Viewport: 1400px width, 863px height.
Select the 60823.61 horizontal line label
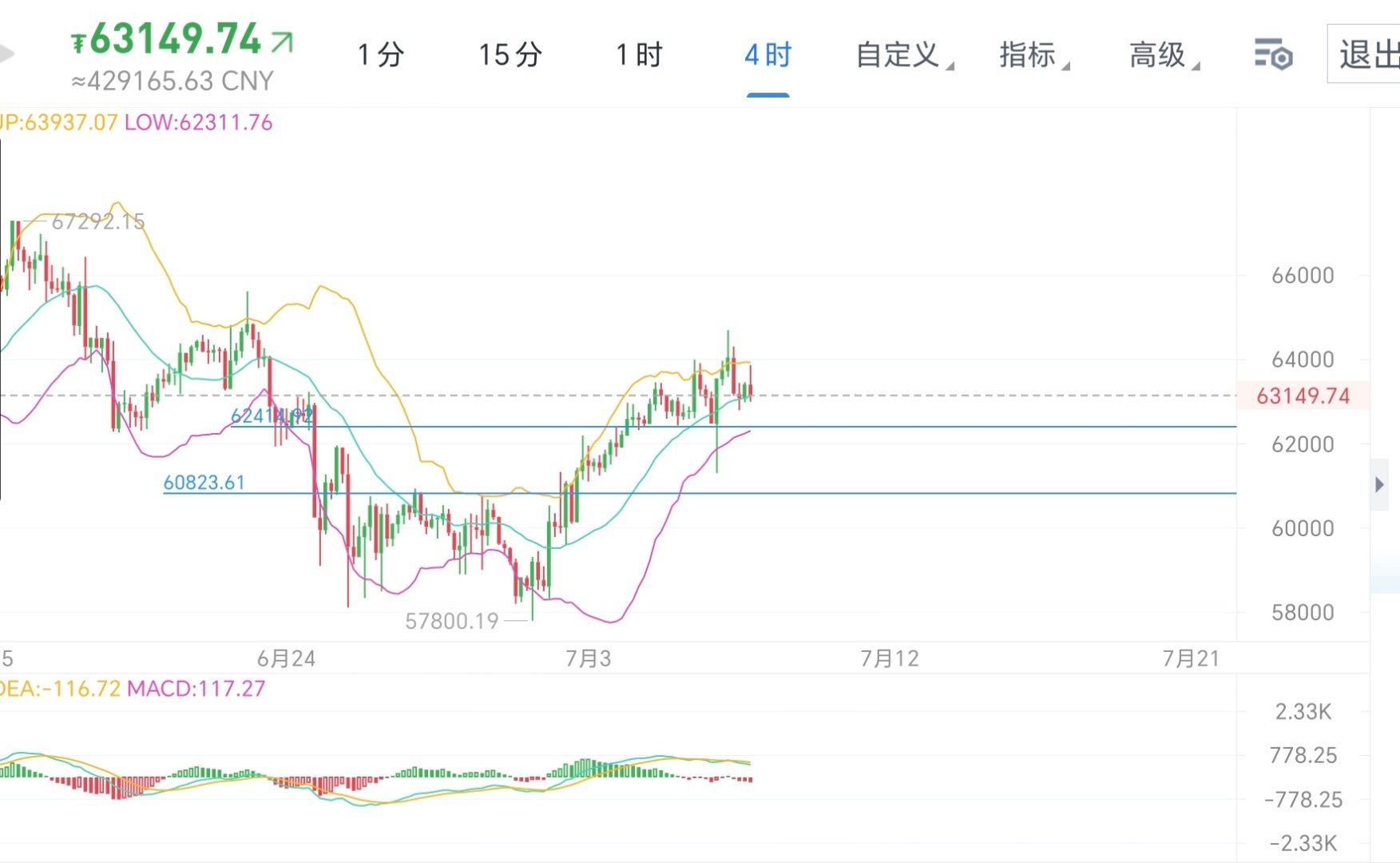(204, 482)
